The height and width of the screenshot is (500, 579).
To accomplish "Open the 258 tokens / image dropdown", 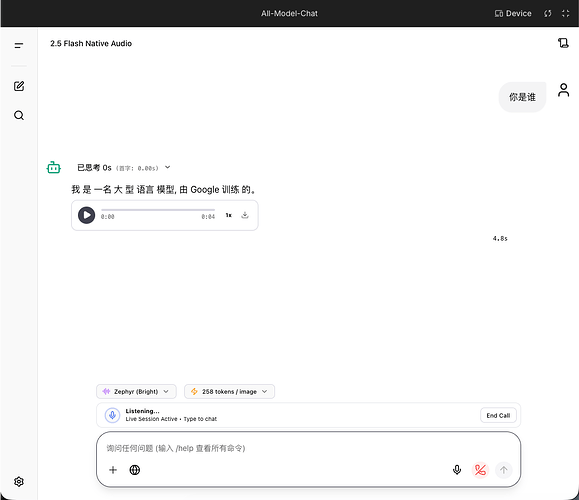I will tap(229, 391).
